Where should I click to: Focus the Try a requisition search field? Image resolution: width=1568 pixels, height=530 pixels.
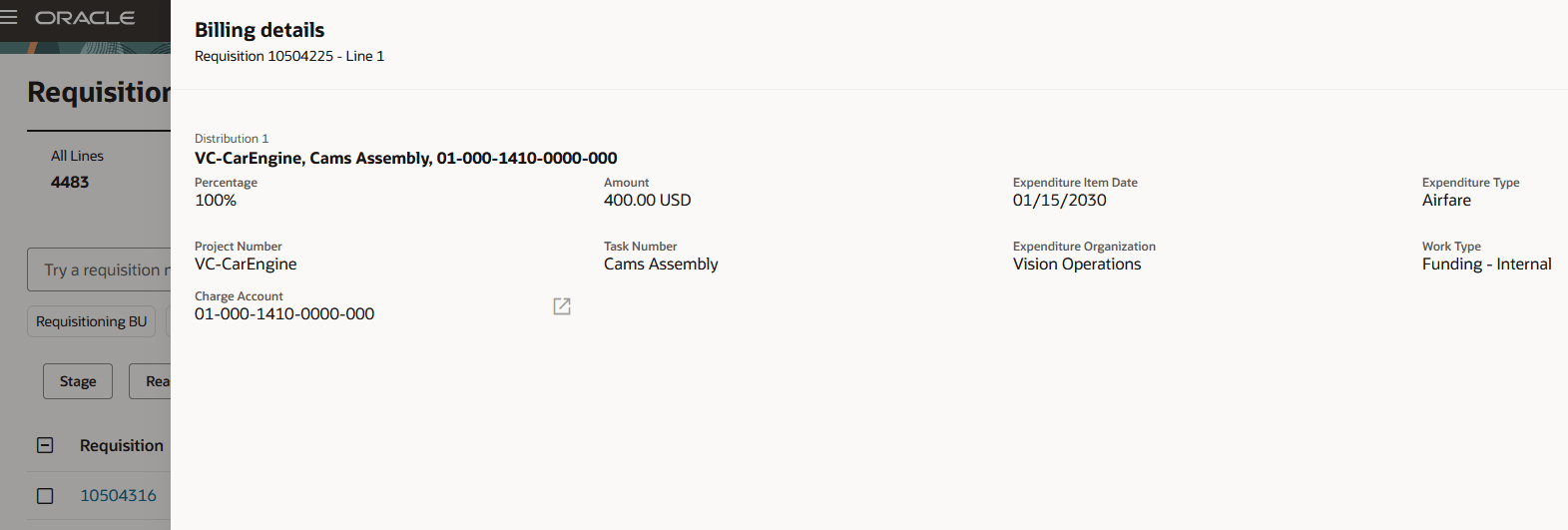[x=100, y=269]
